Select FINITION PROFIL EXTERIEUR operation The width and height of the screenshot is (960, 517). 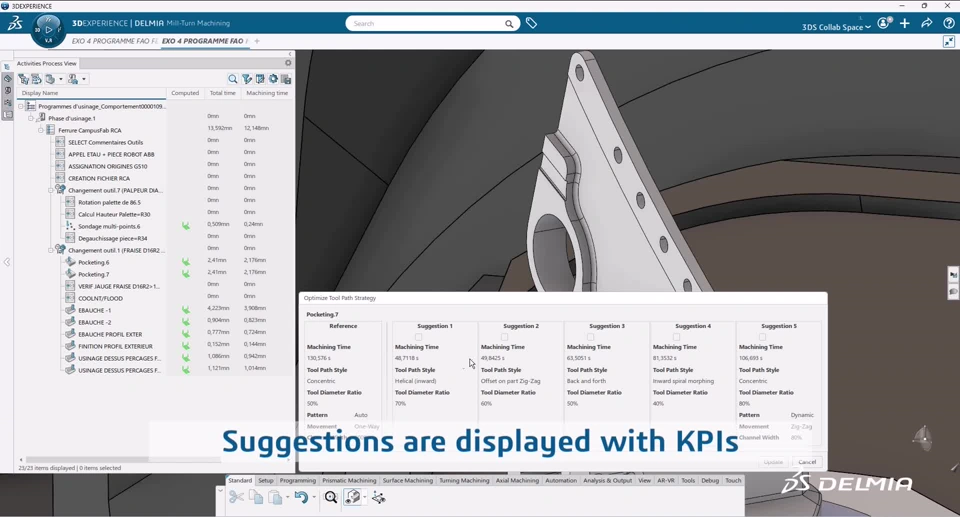tap(115, 347)
